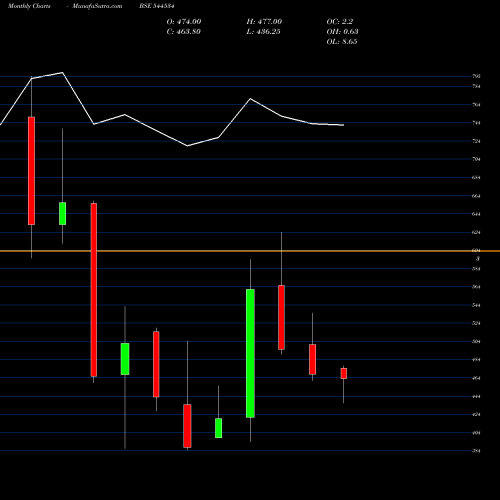Click the 544 price axis label
Screen dimensions: 500x500
click(x=476, y=305)
